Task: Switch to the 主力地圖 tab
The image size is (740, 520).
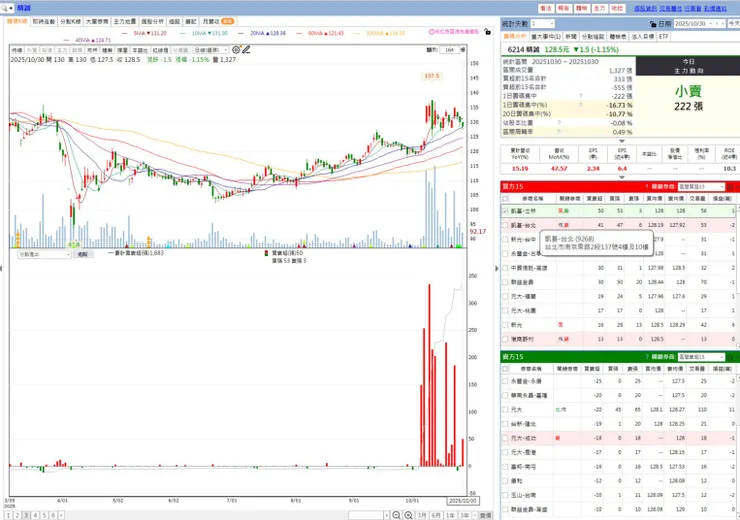Action: [x=125, y=22]
